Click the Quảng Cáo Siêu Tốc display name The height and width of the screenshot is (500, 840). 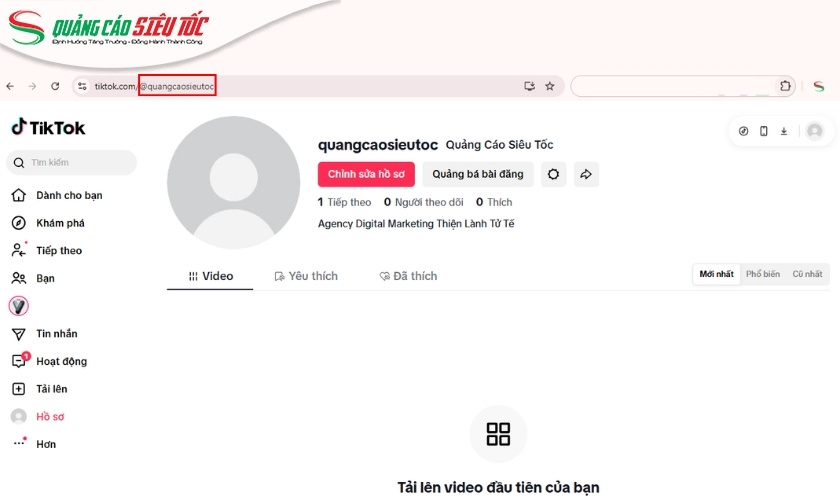click(499, 145)
